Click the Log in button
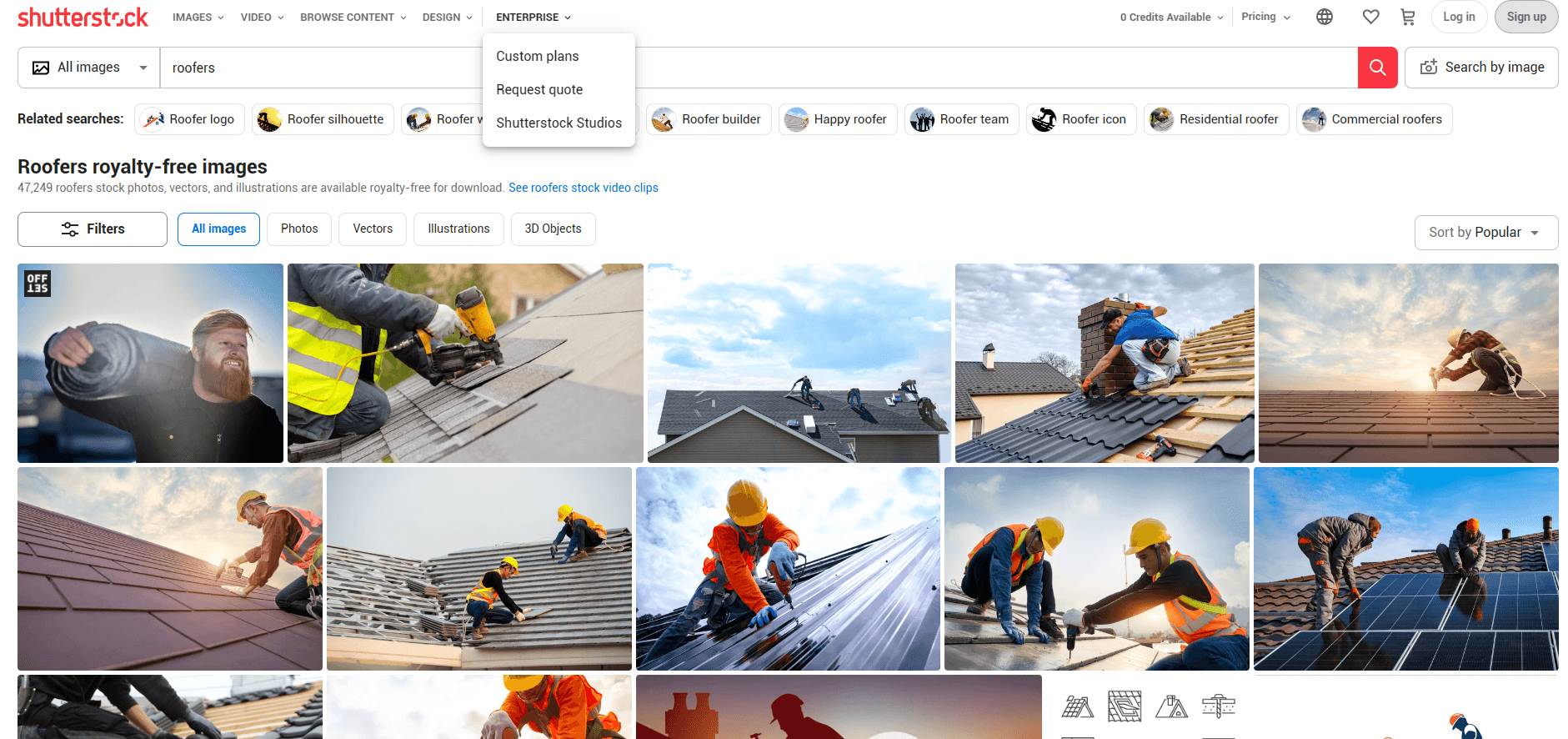1568x739 pixels. click(x=1459, y=17)
